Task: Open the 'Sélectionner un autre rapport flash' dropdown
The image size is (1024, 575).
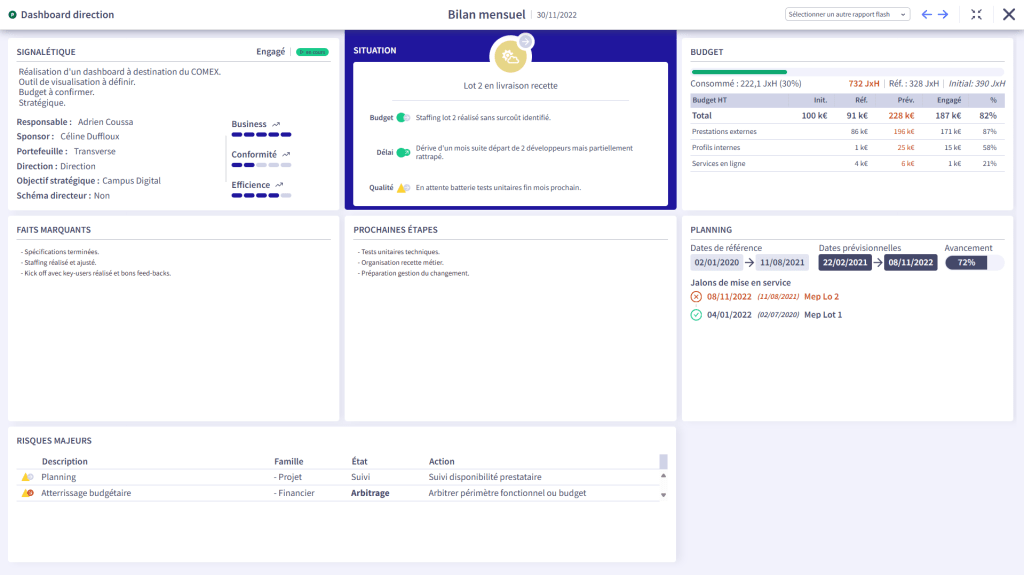Action: tap(846, 15)
